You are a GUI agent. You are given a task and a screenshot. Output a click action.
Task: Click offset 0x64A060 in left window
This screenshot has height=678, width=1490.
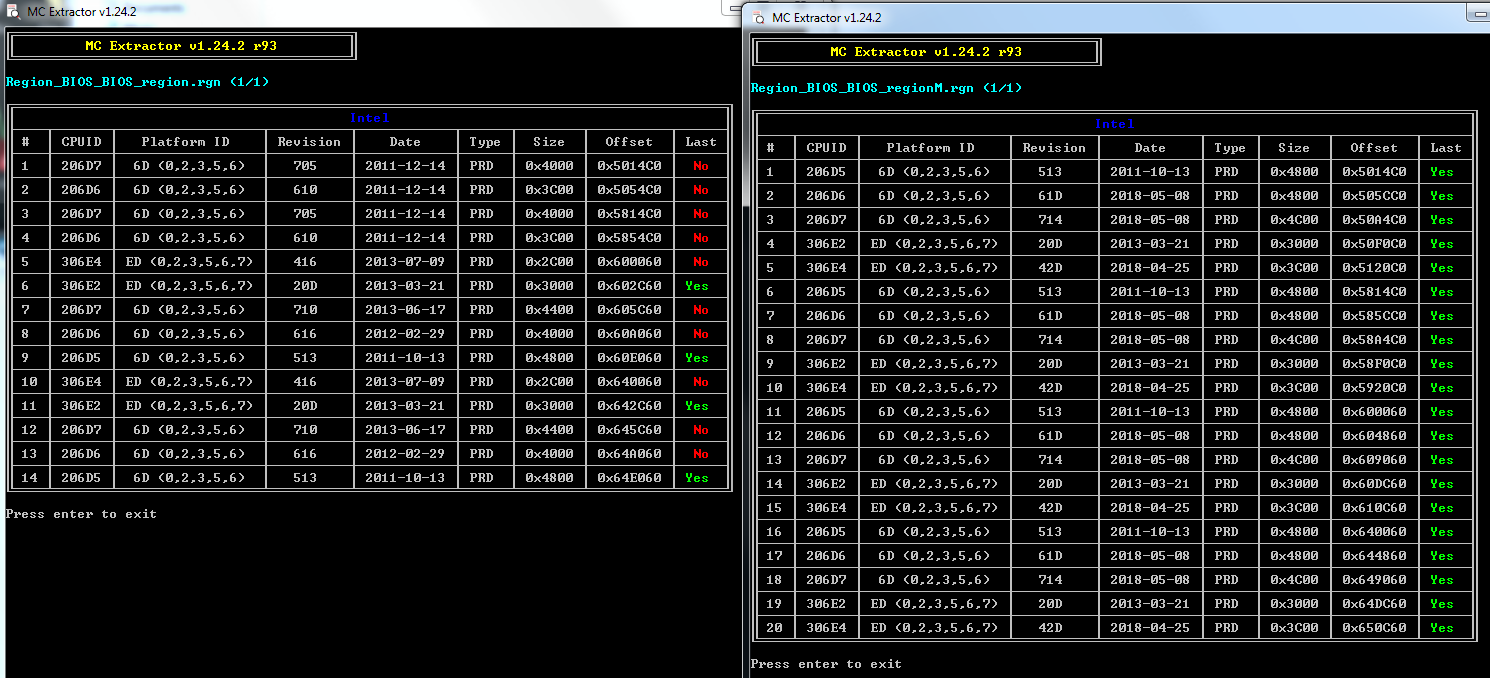pyautogui.click(x=629, y=454)
